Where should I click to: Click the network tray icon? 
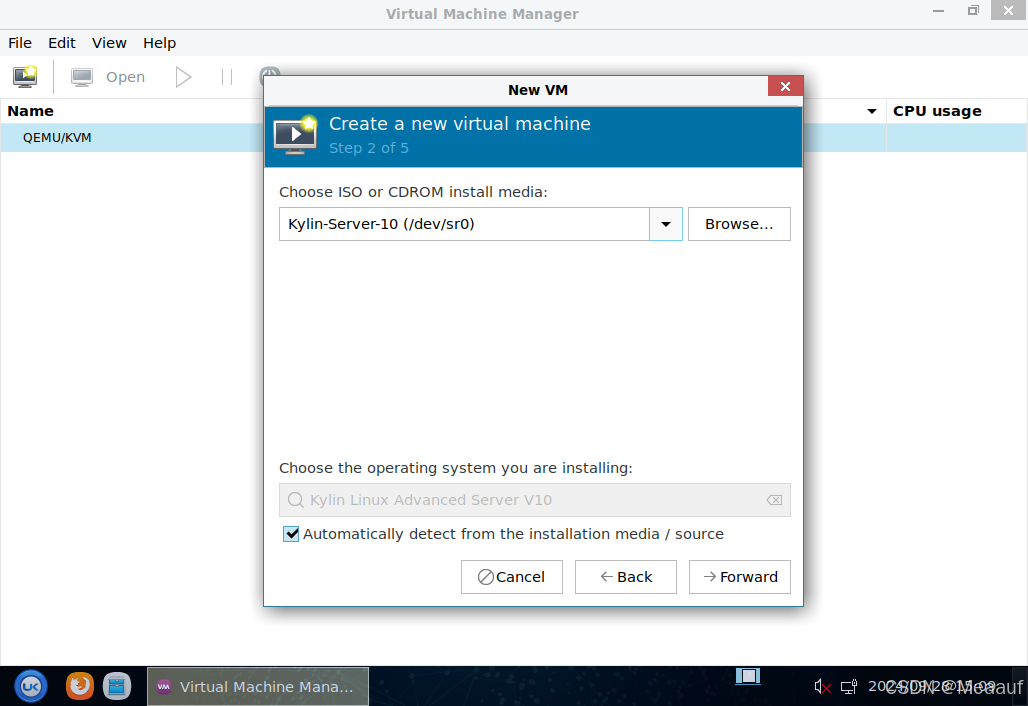[849, 686]
